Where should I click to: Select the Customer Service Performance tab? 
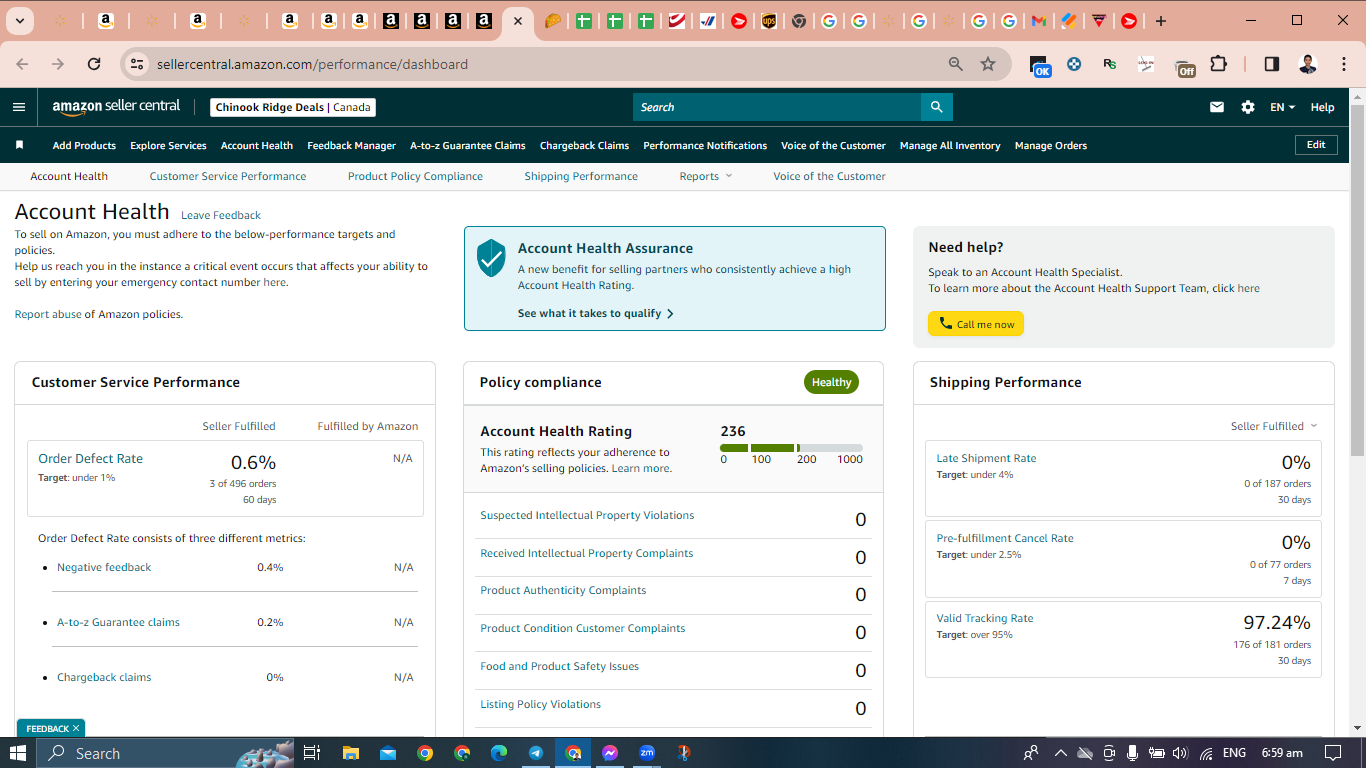(x=228, y=176)
